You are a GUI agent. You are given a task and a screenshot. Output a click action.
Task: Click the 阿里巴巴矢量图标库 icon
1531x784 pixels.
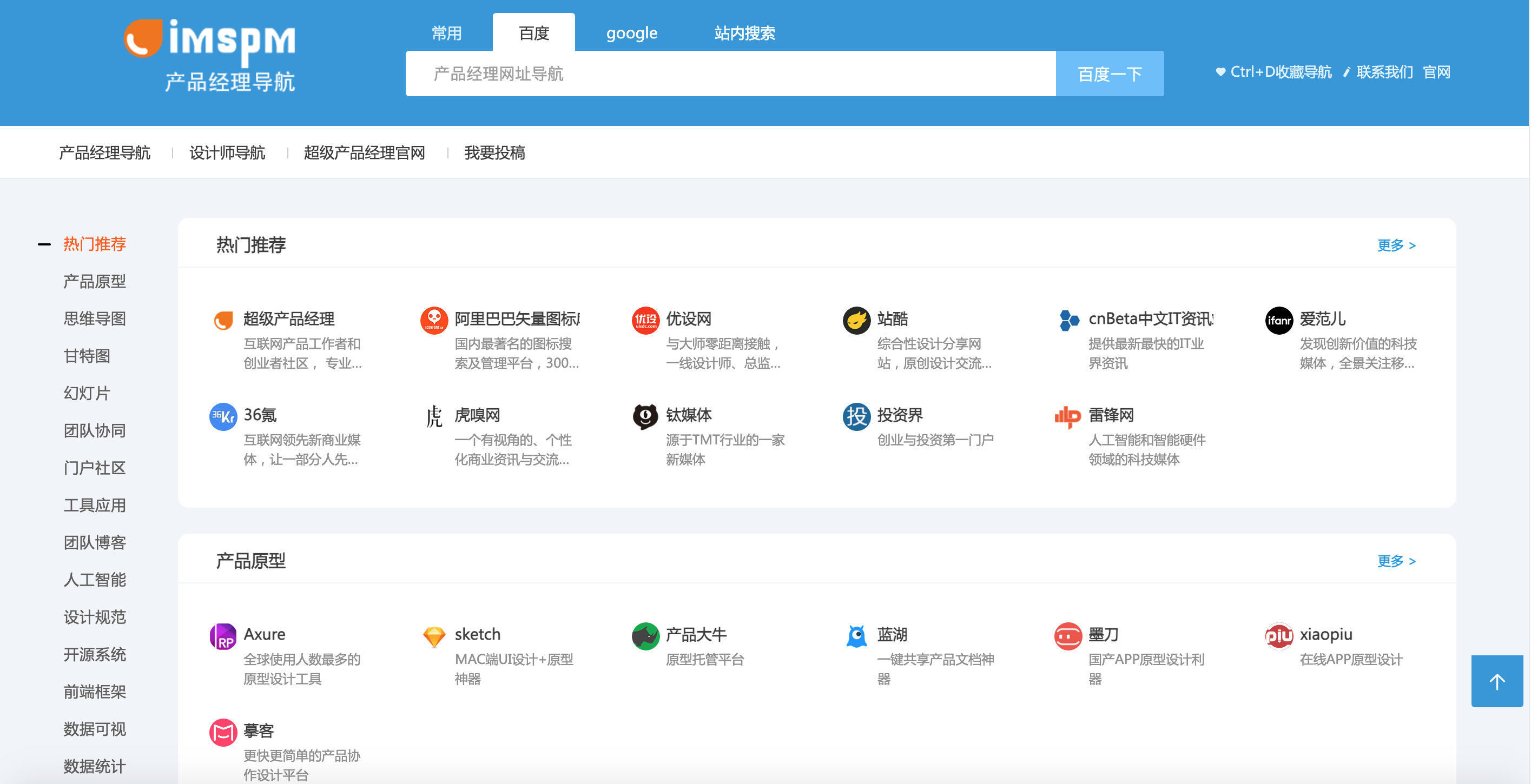pos(434,320)
